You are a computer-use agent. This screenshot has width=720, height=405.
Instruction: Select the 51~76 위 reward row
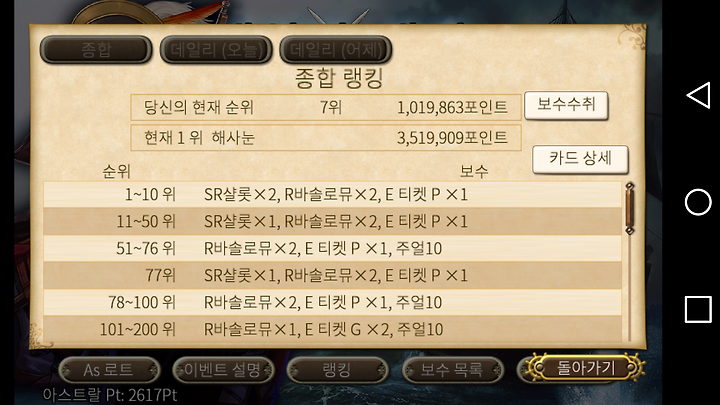tap(332, 248)
